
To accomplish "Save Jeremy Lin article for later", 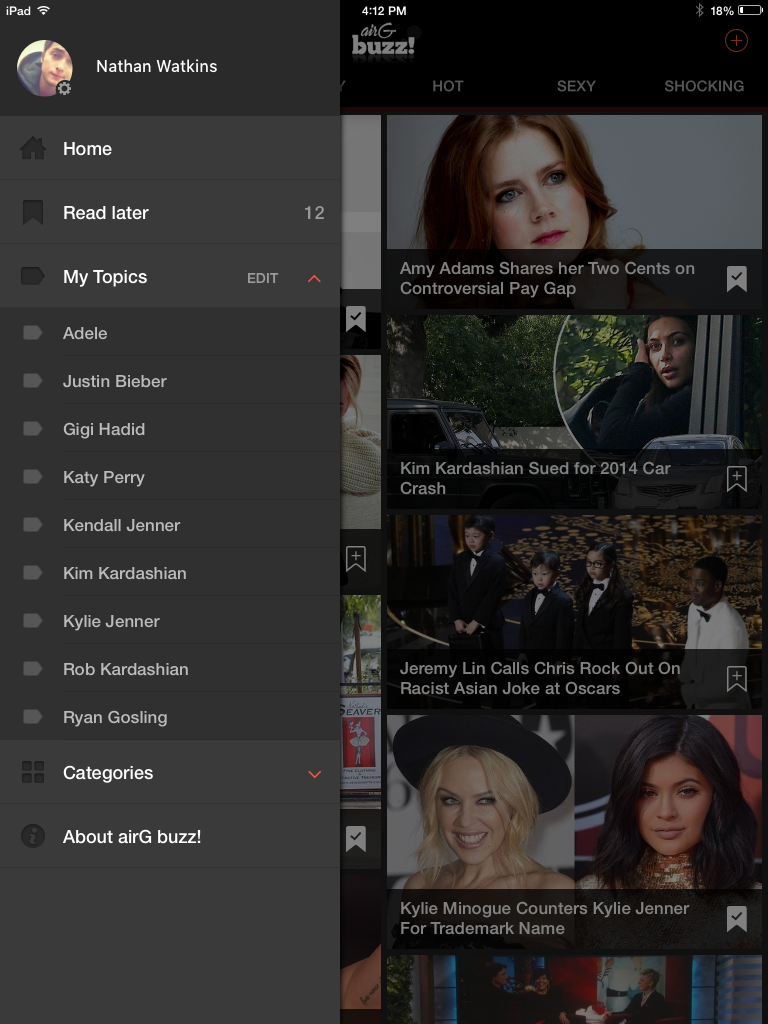I will point(737,679).
